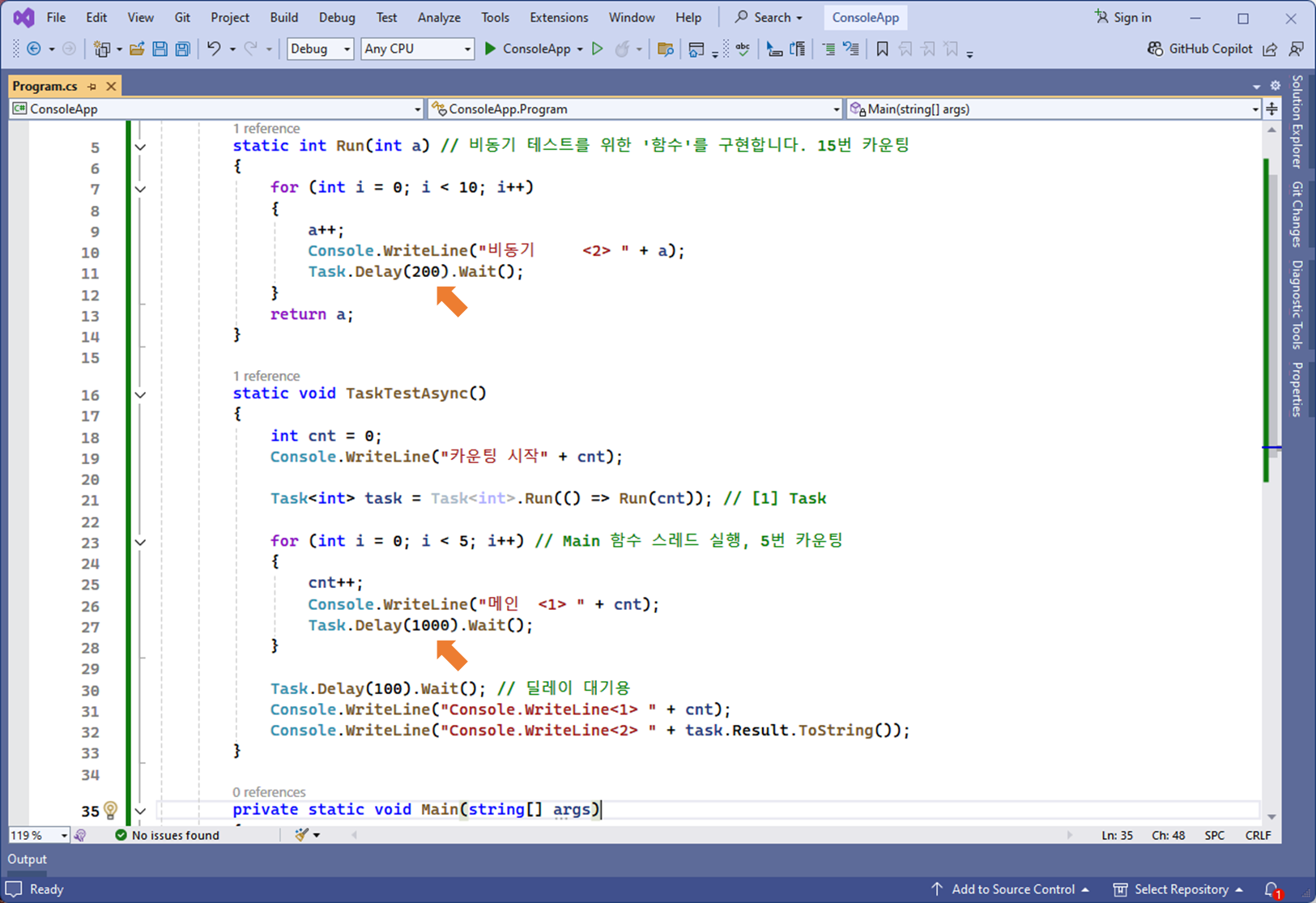The height and width of the screenshot is (903, 1316).
Task: Click the Open File folder icon
Action: (137, 49)
